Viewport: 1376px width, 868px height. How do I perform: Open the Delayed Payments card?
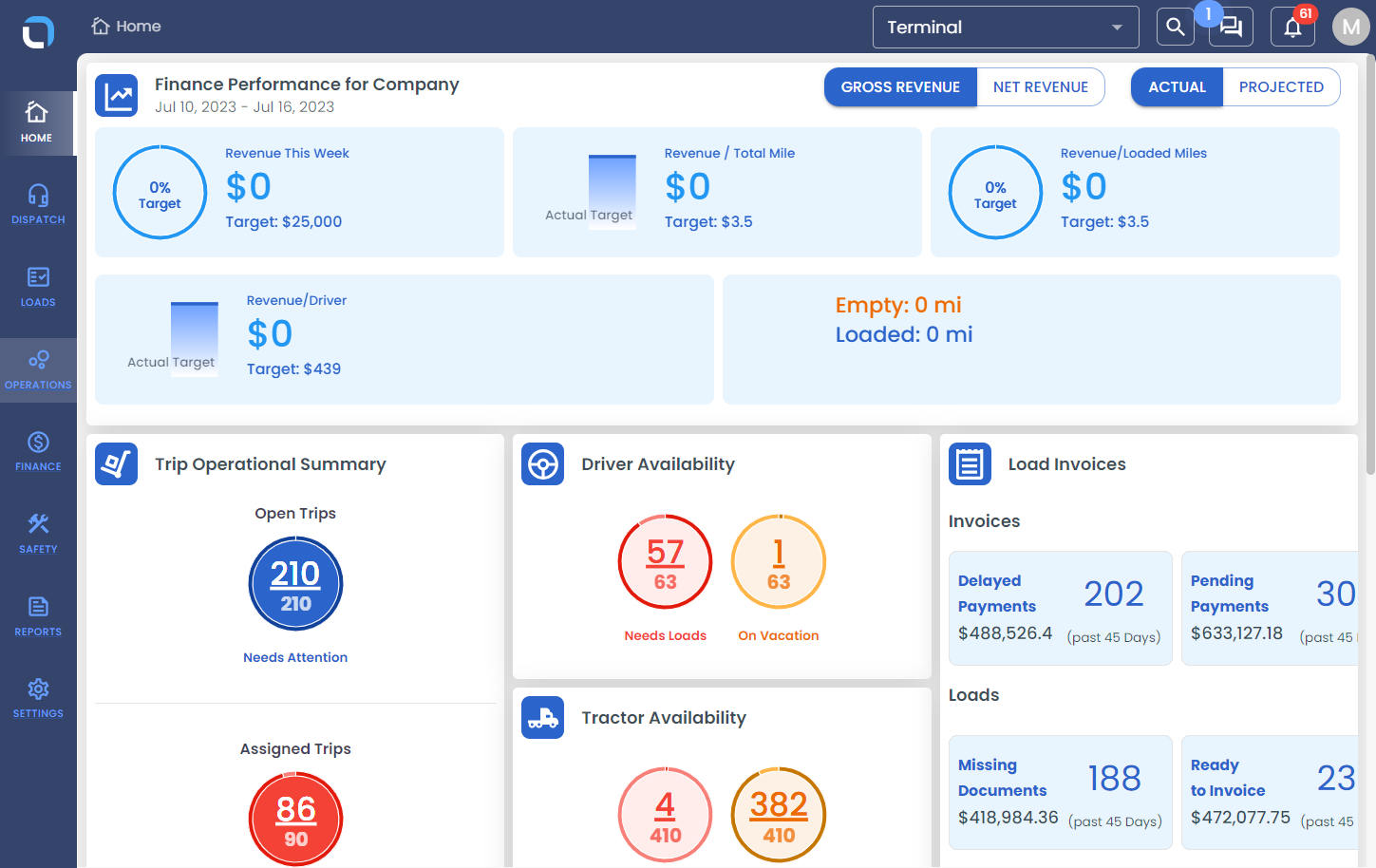pos(1061,608)
